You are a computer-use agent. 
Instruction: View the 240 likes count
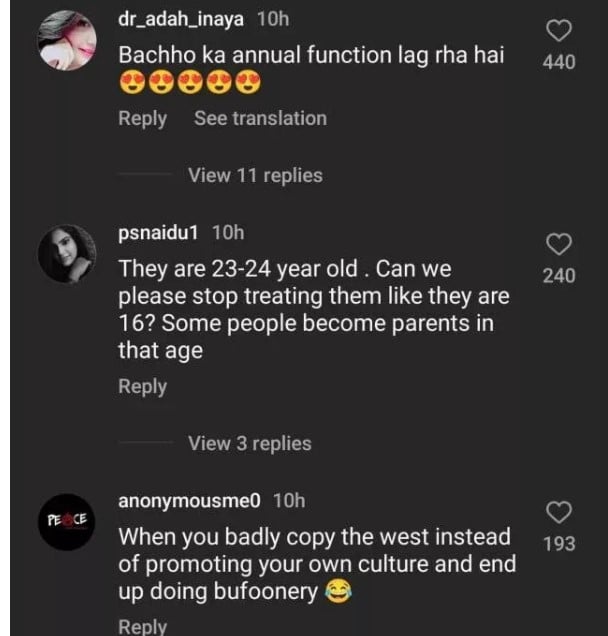click(x=558, y=275)
